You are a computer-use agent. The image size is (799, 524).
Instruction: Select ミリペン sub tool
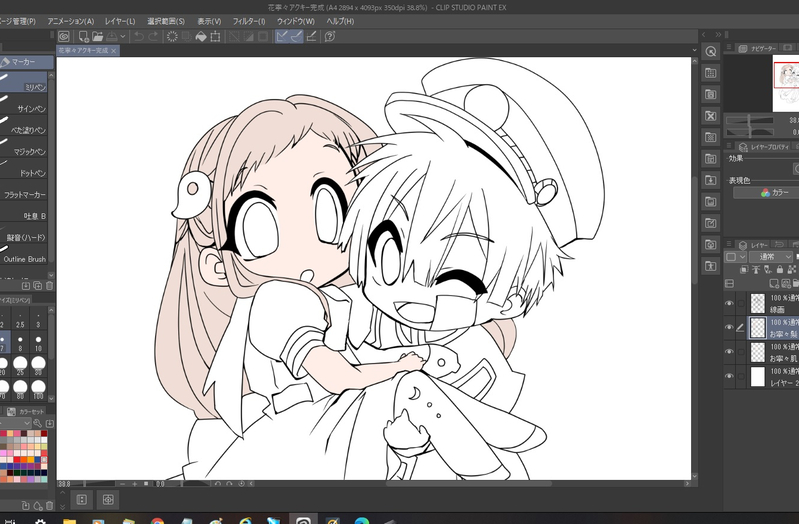pyautogui.click(x=24, y=82)
